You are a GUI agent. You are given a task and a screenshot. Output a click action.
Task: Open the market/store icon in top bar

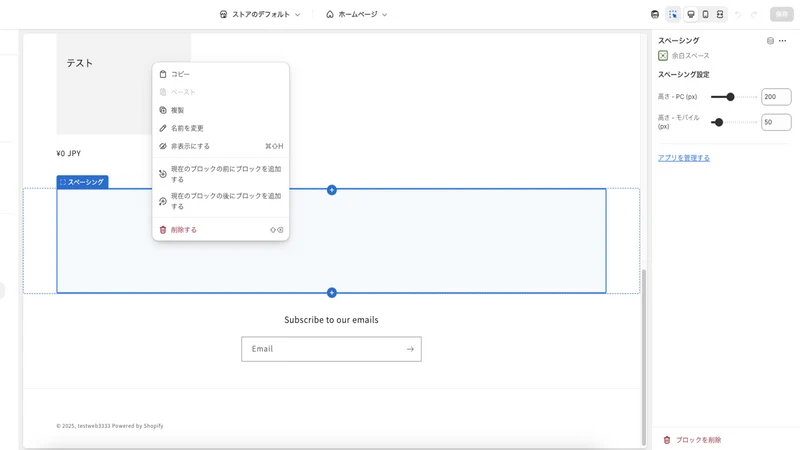(x=655, y=14)
